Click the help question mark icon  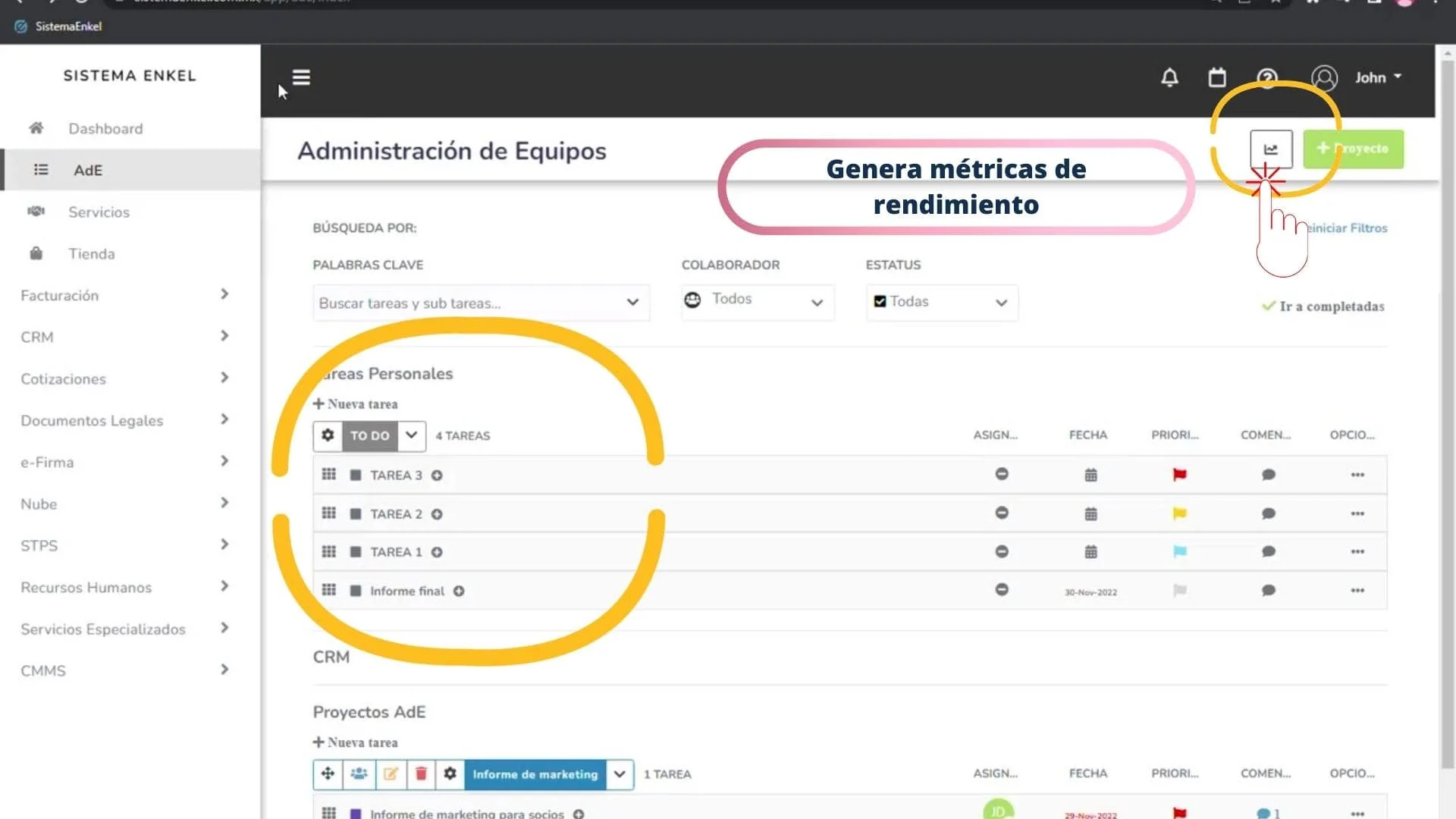(x=1267, y=77)
